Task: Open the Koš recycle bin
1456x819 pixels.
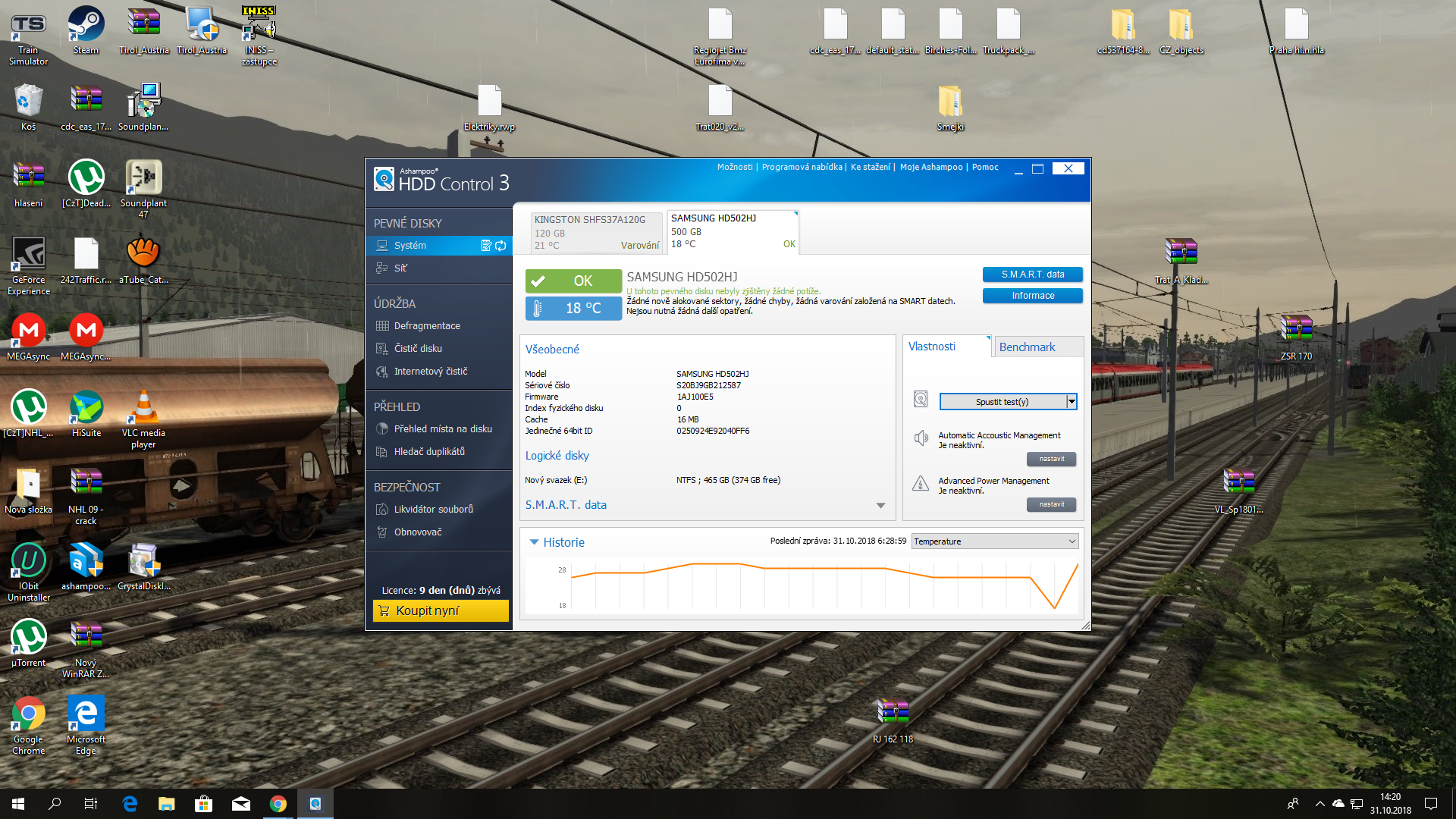Action: click(x=28, y=108)
